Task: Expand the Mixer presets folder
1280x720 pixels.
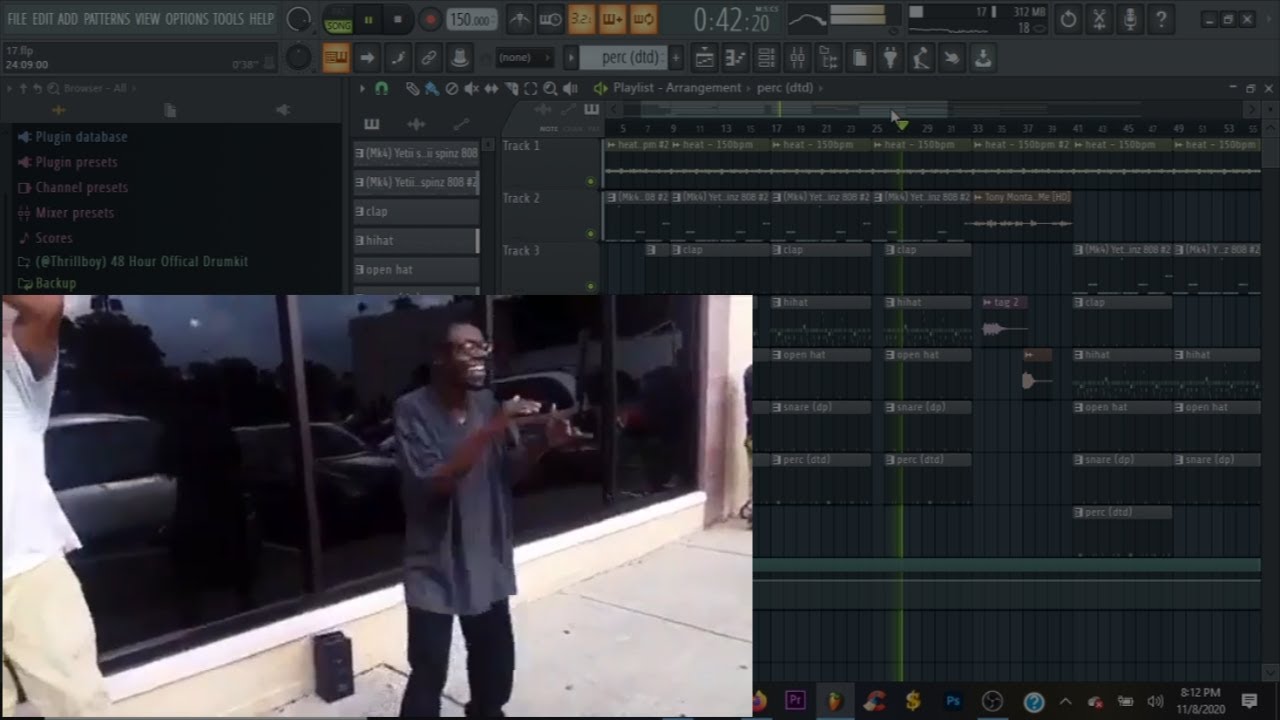Action: pos(66,212)
